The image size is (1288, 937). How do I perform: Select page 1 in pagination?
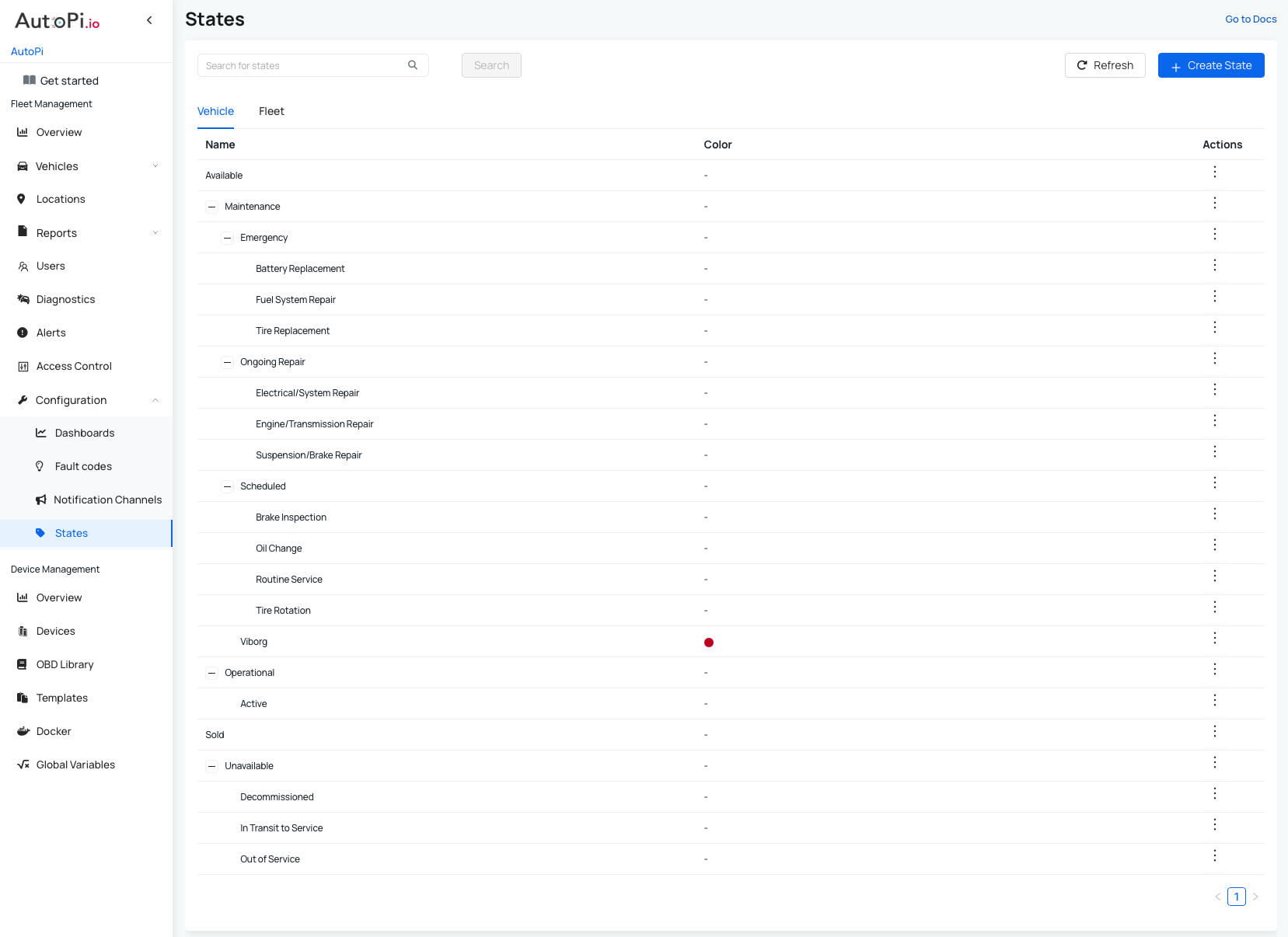tap(1237, 897)
